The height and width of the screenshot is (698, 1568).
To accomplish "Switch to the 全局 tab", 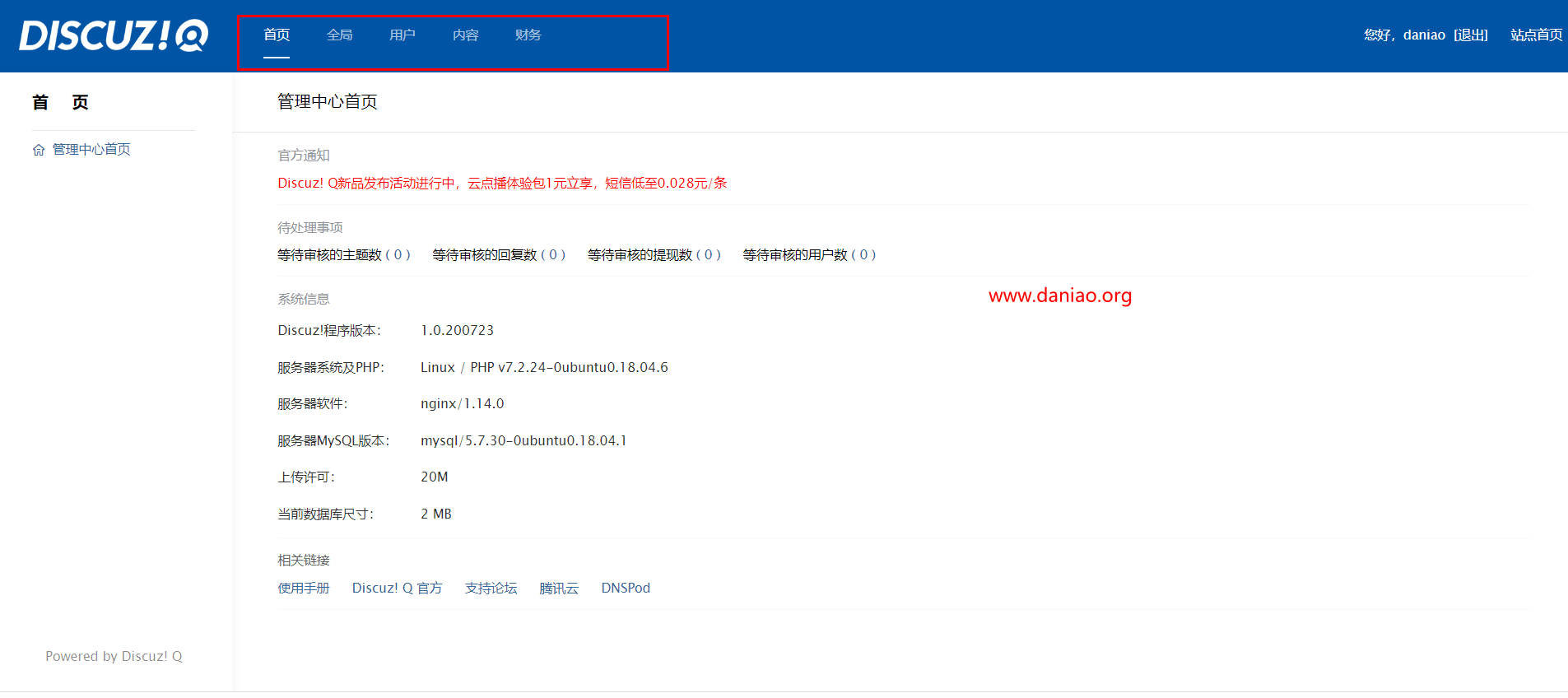I will (x=339, y=35).
